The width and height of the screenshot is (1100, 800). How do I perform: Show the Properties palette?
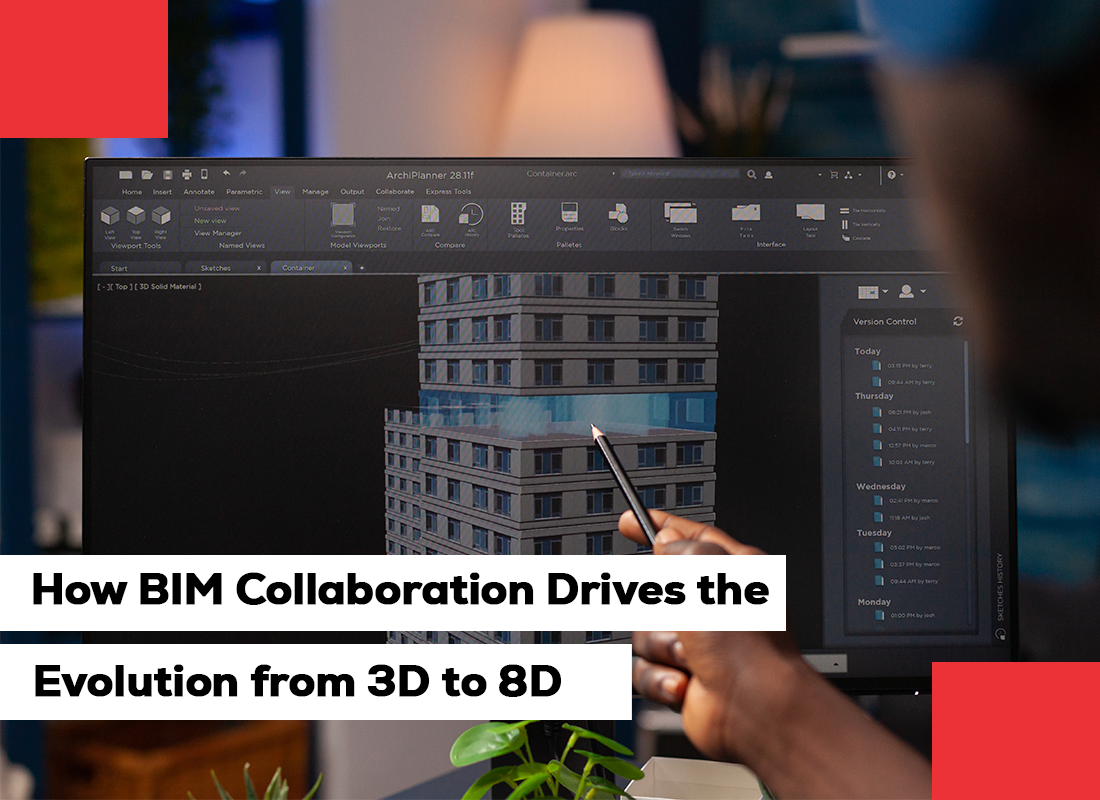tap(570, 213)
